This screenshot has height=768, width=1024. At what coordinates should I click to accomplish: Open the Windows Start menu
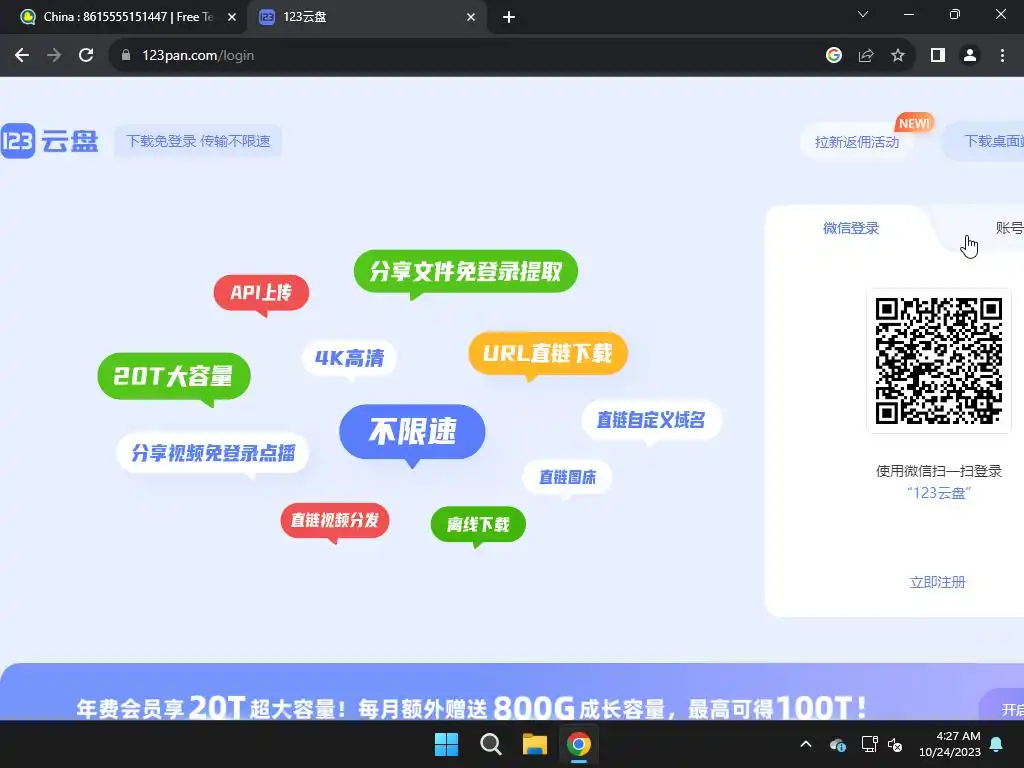point(447,744)
